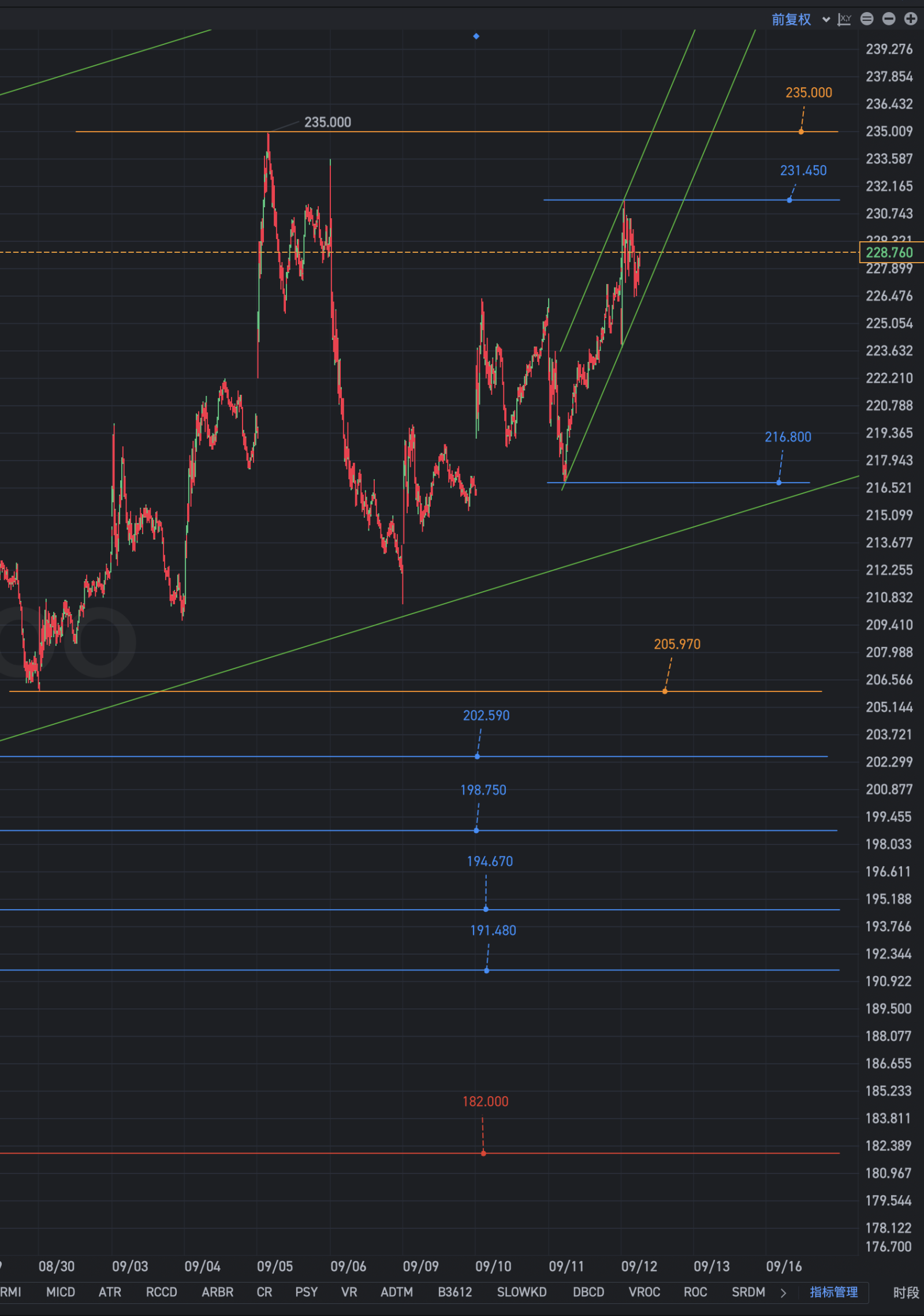The height and width of the screenshot is (1316, 924).
Task: Select the blue 202.590 line label
Action: 486,716
